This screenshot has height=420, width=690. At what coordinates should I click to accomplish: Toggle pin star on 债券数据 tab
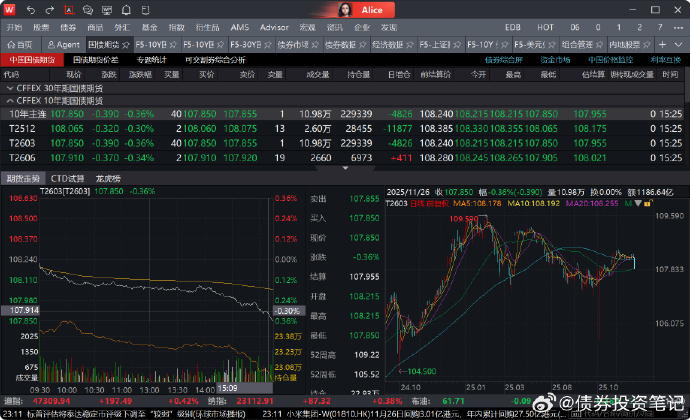coord(363,45)
